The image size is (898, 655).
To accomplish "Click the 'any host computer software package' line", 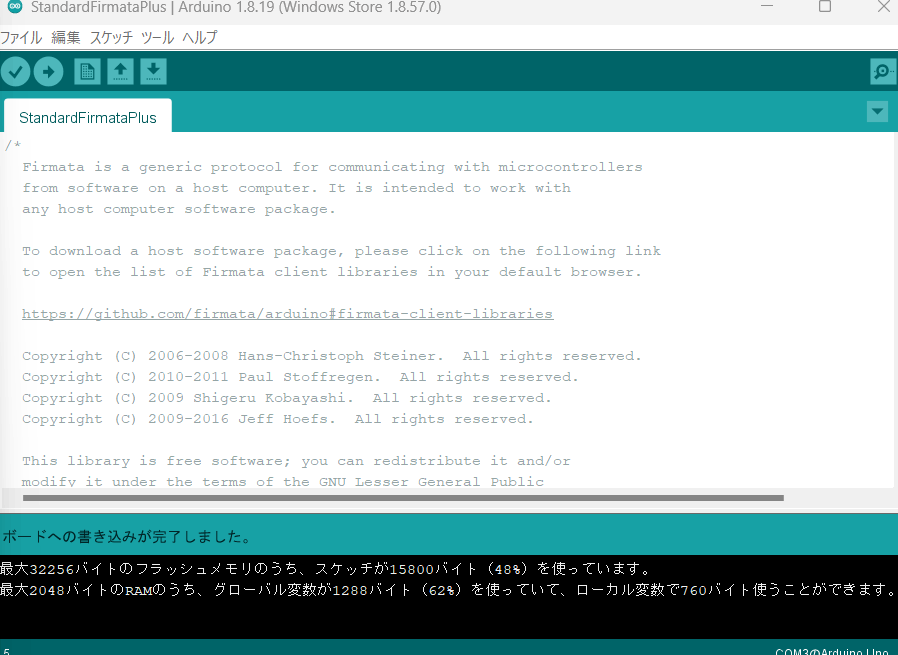I will pyautogui.click(x=179, y=209).
